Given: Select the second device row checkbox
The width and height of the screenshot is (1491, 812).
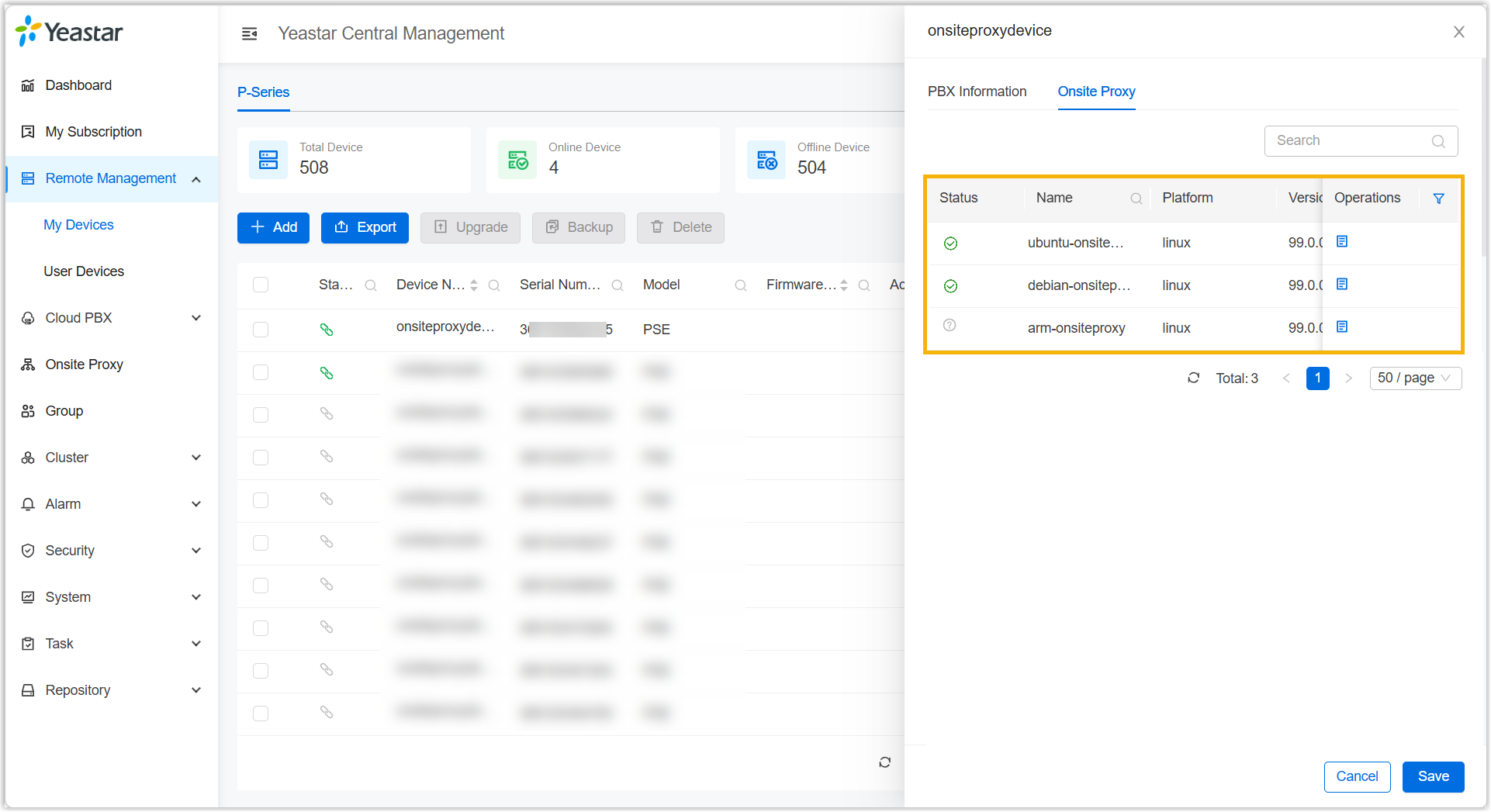Looking at the screenshot, I should point(261,372).
